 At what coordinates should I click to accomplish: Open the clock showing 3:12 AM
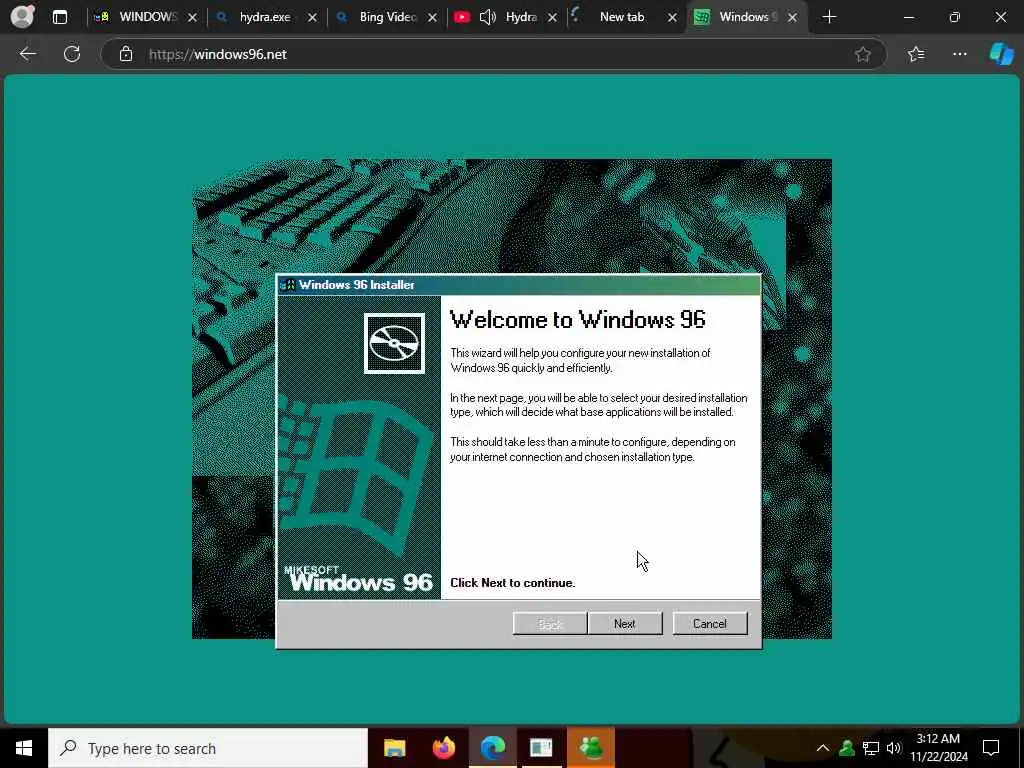[x=938, y=748]
